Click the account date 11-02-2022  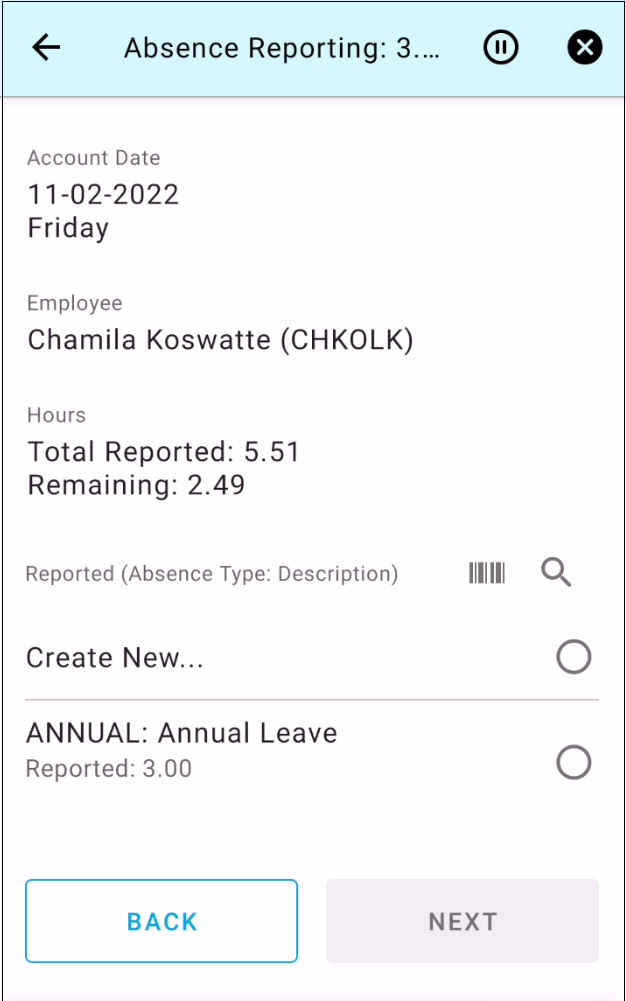(103, 194)
